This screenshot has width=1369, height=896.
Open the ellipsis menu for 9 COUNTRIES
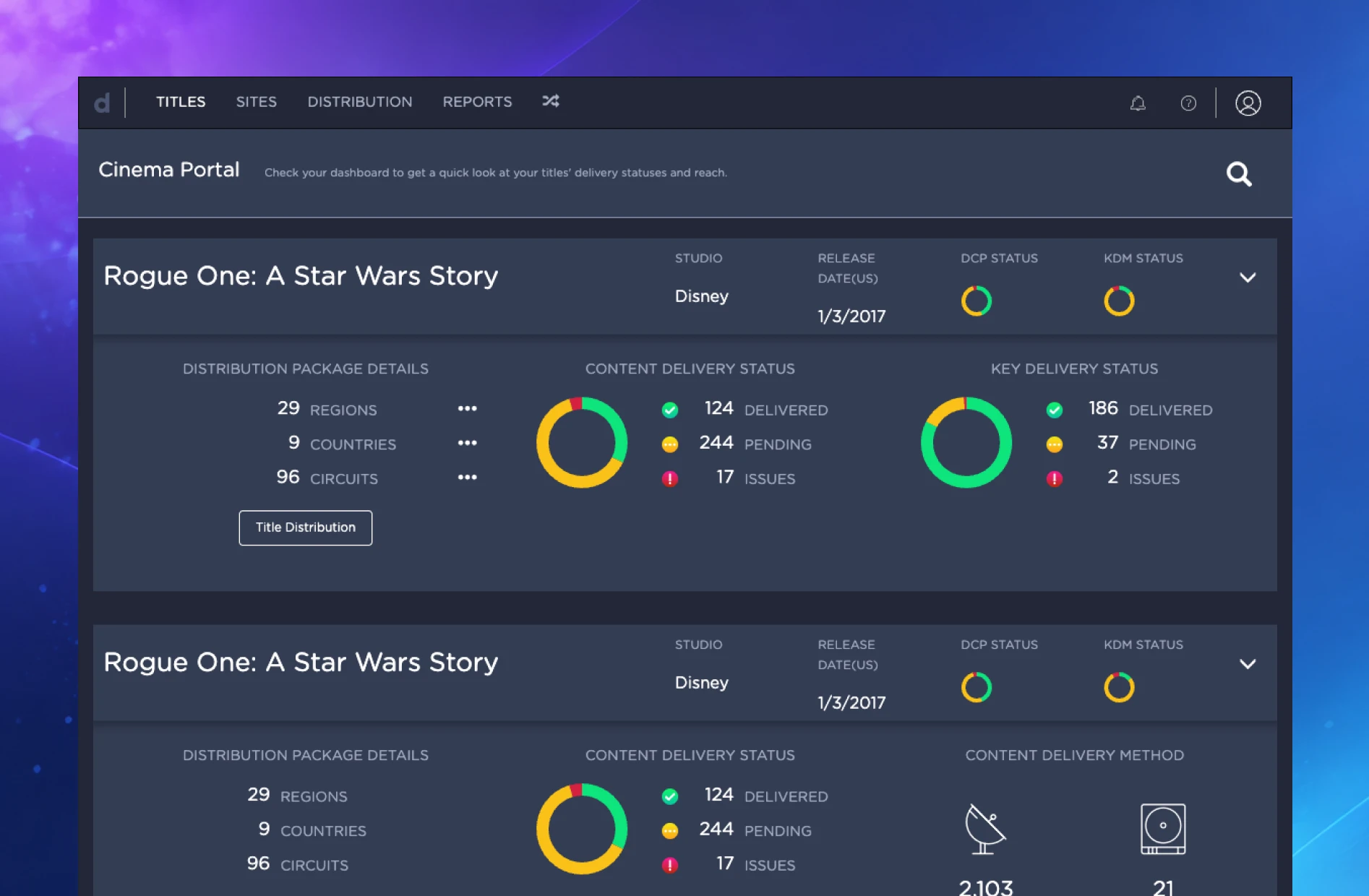click(468, 443)
